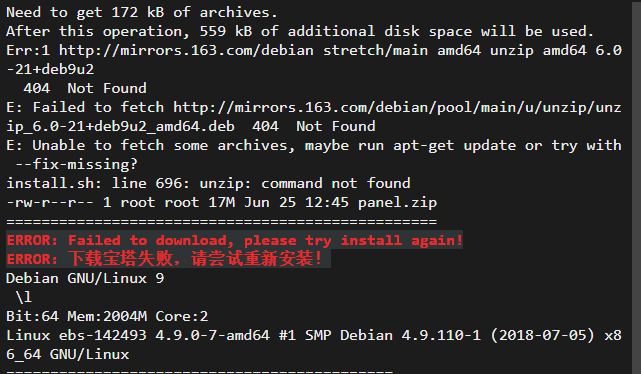This screenshot has height=374, width=641.
Task: Click the 'After this operation' disk space line
Action: [300, 31]
